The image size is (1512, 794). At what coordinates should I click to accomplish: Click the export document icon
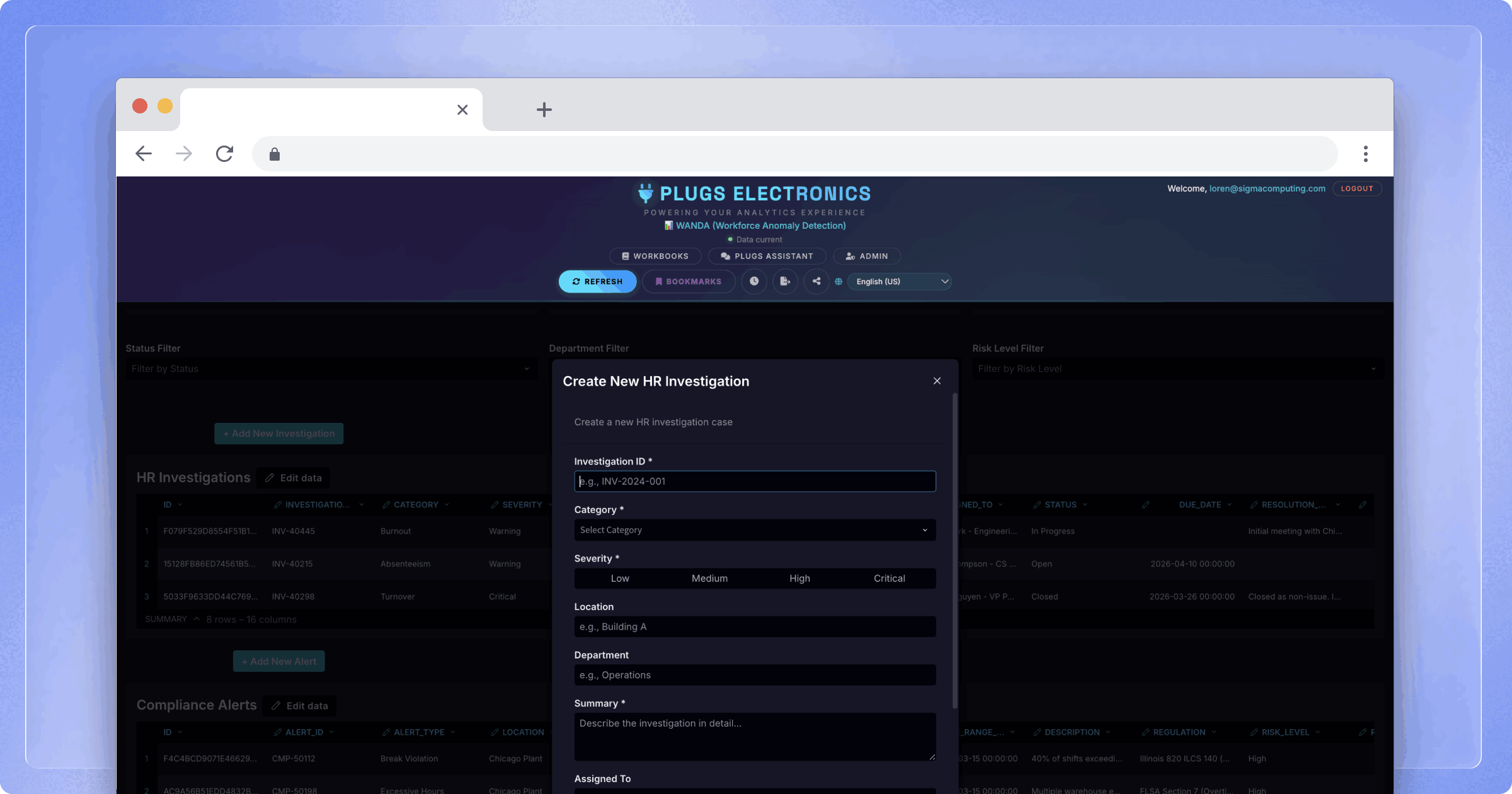click(x=785, y=281)
